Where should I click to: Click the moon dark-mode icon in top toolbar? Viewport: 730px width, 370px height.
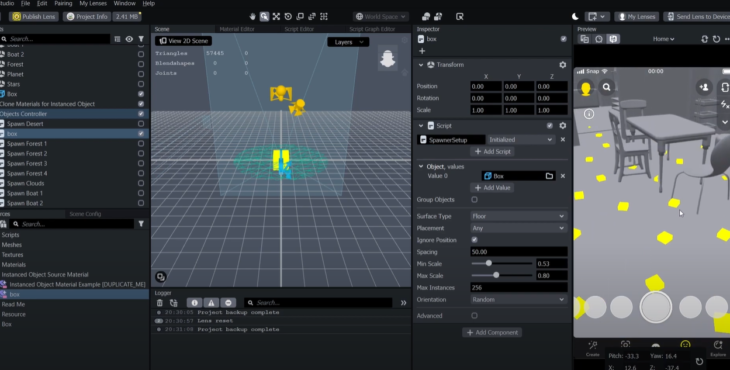point(575,16)
